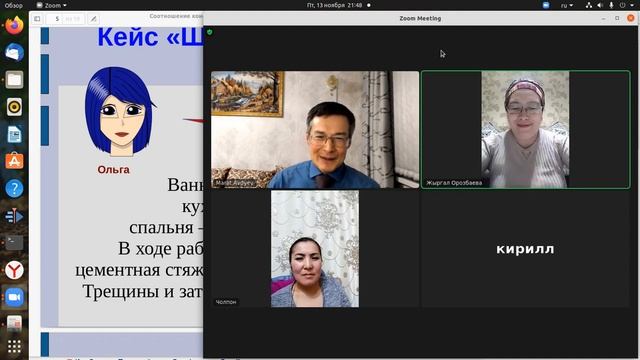Click document title Соотношение in viewer header
The image size is (640, 360).
tap(176, 16)
